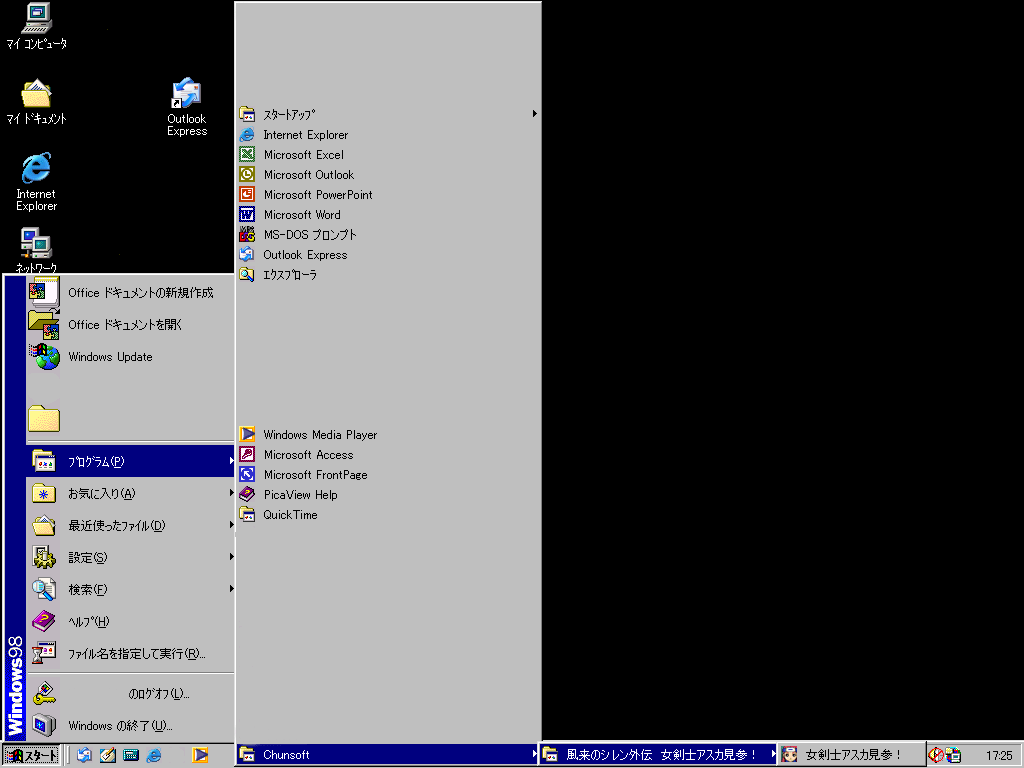Click the 17:25 clock in the system tray
The height and width of the screenshot is (768, 1024).
(x=999, y=756)
